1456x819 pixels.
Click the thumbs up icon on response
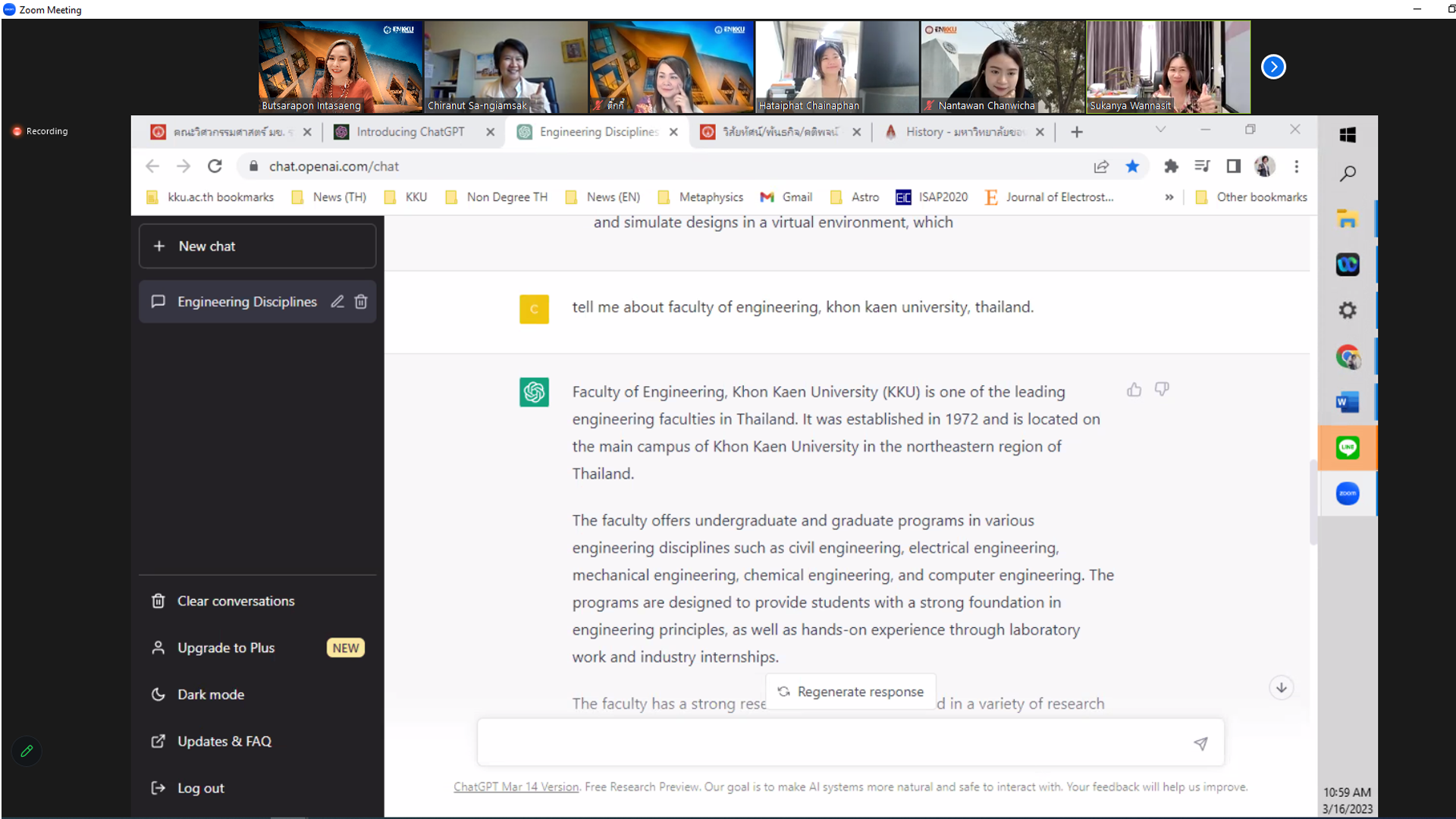tap(1134, 390)
